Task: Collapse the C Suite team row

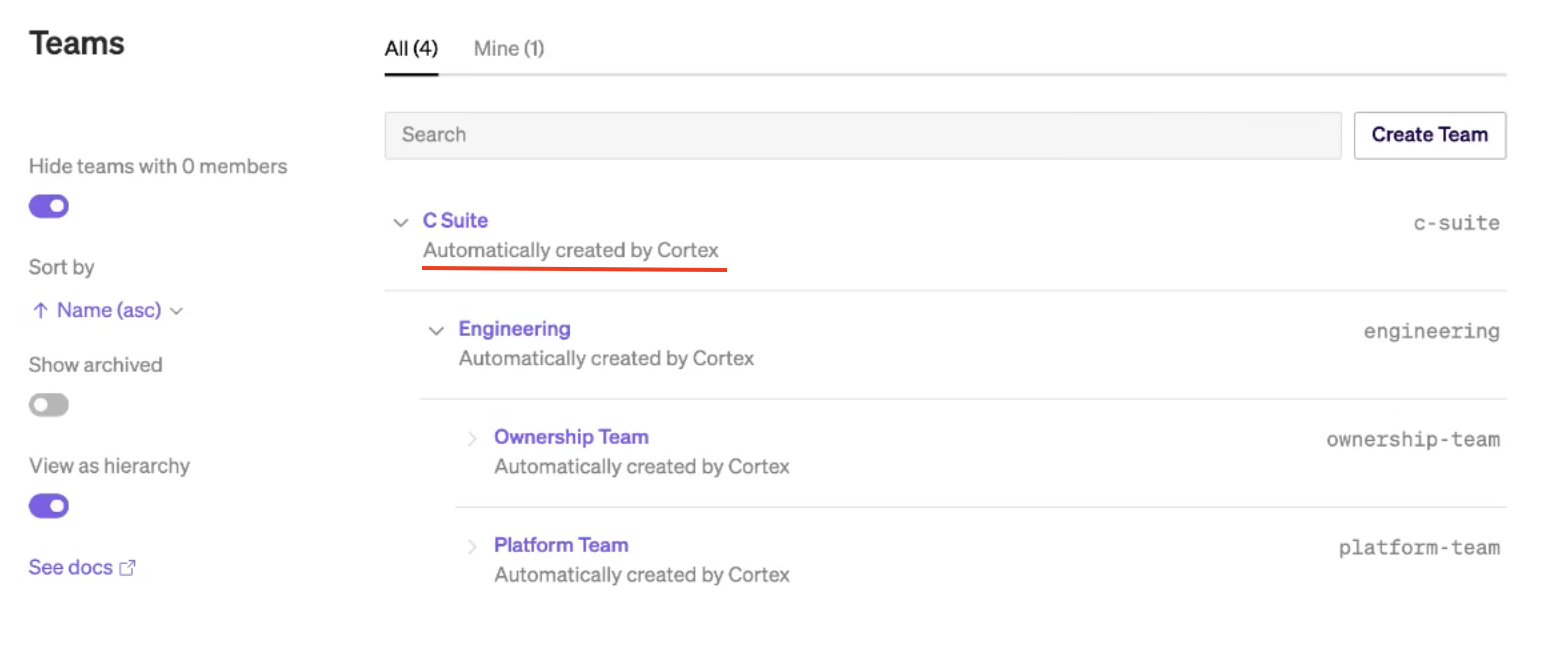Action: click(x=401, y=222)
